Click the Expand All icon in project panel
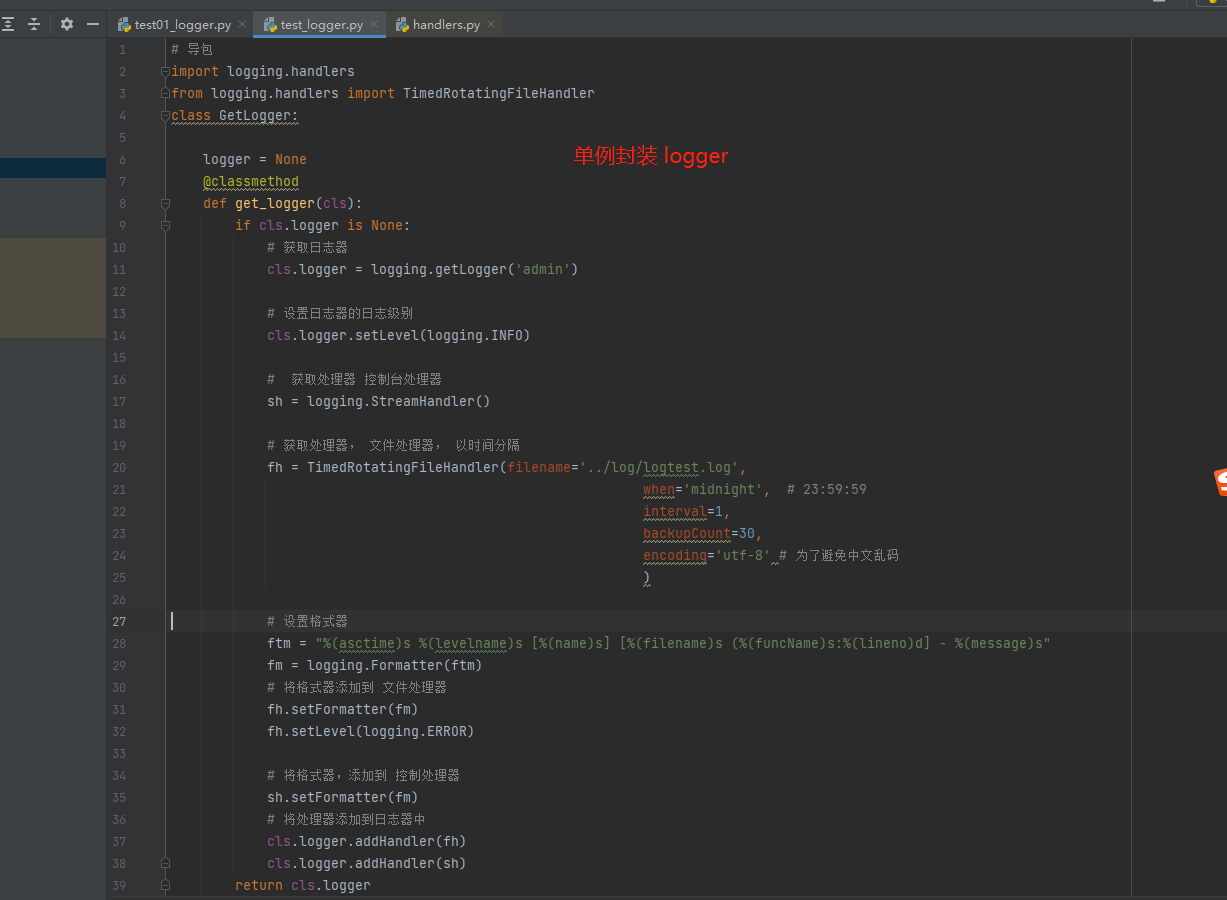The height and width of the screenshot is (900, 1227). pos(8,24)
